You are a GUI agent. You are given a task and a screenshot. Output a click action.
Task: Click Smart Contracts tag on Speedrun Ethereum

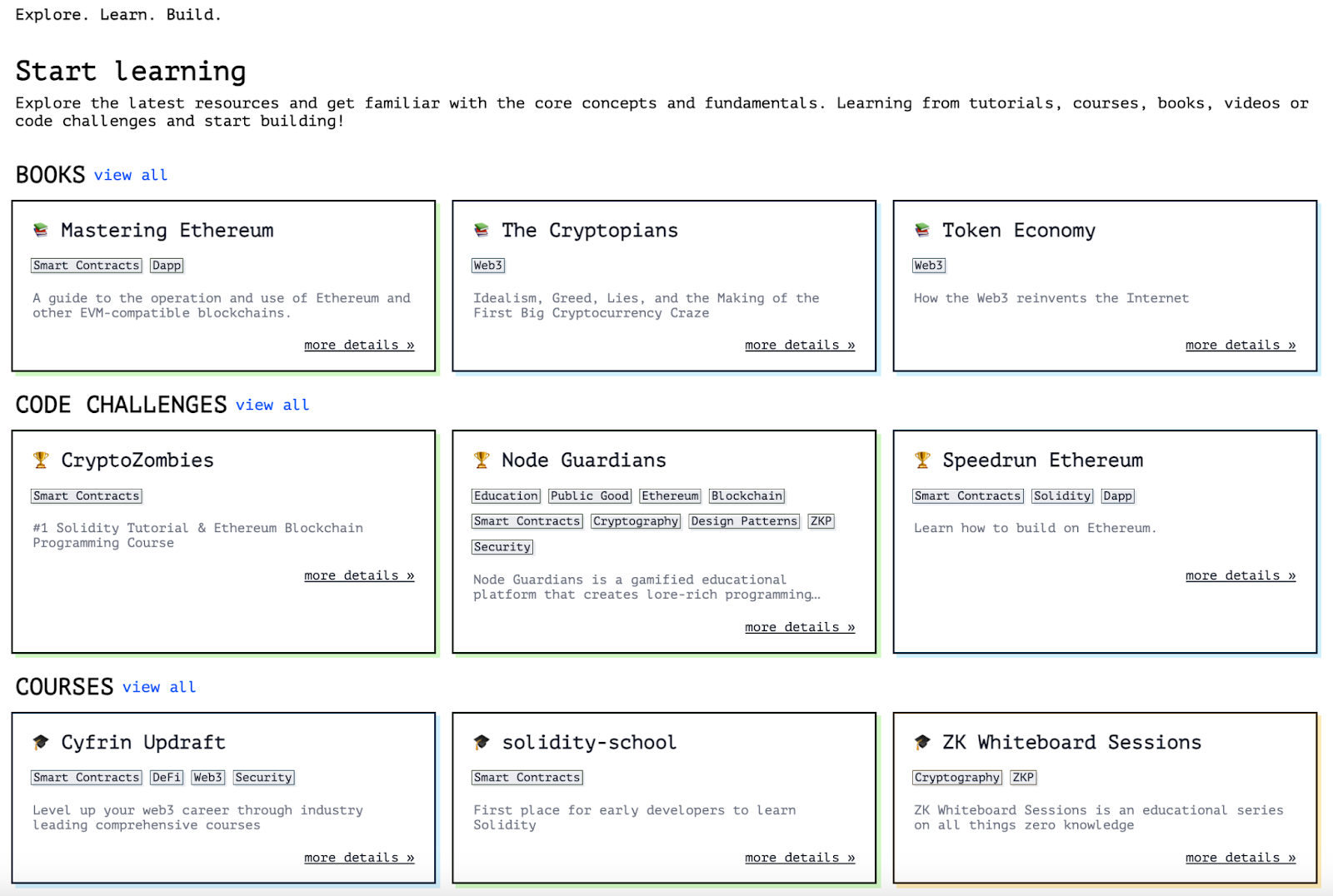968,496
